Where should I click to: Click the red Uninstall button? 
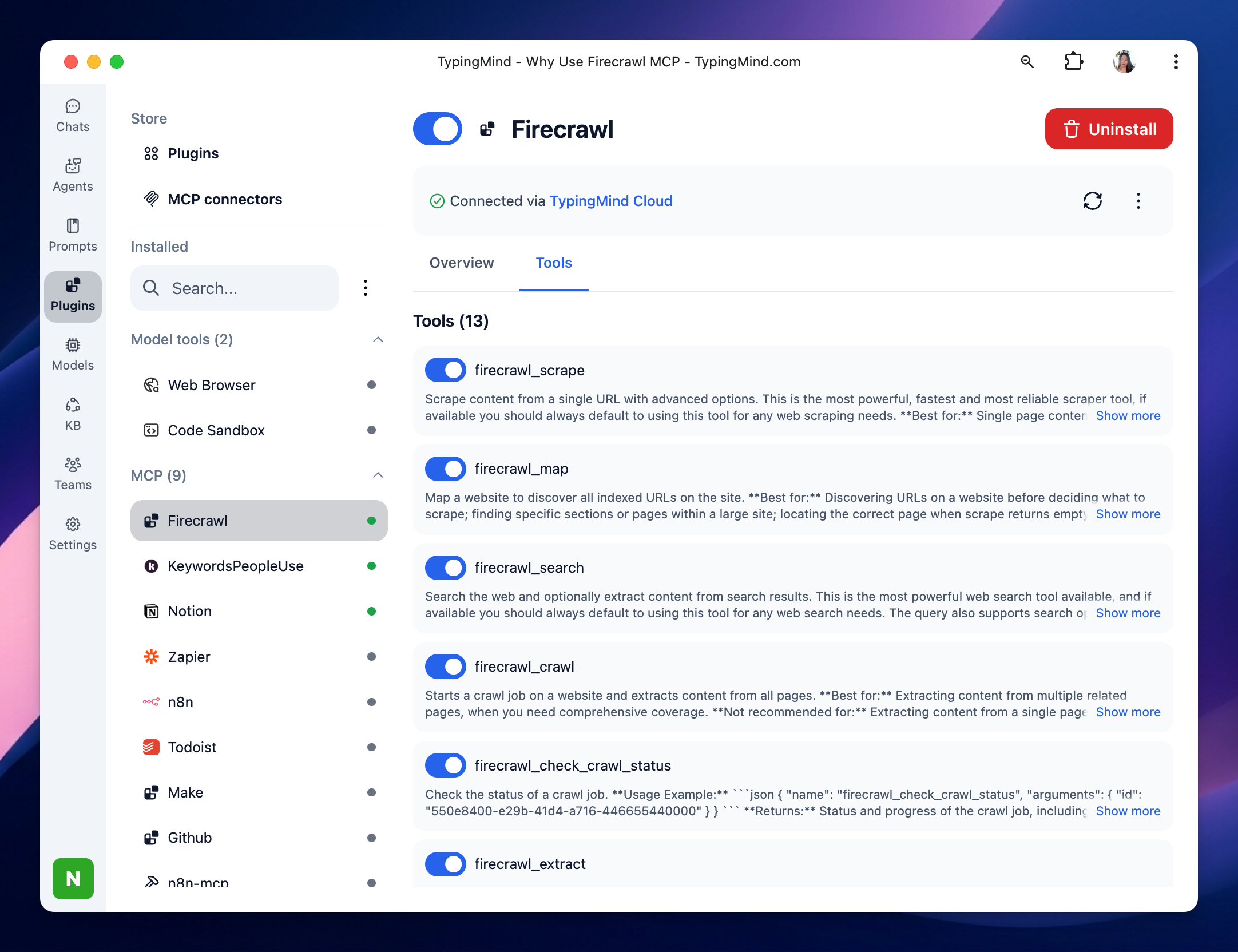tap(1109, 129)
